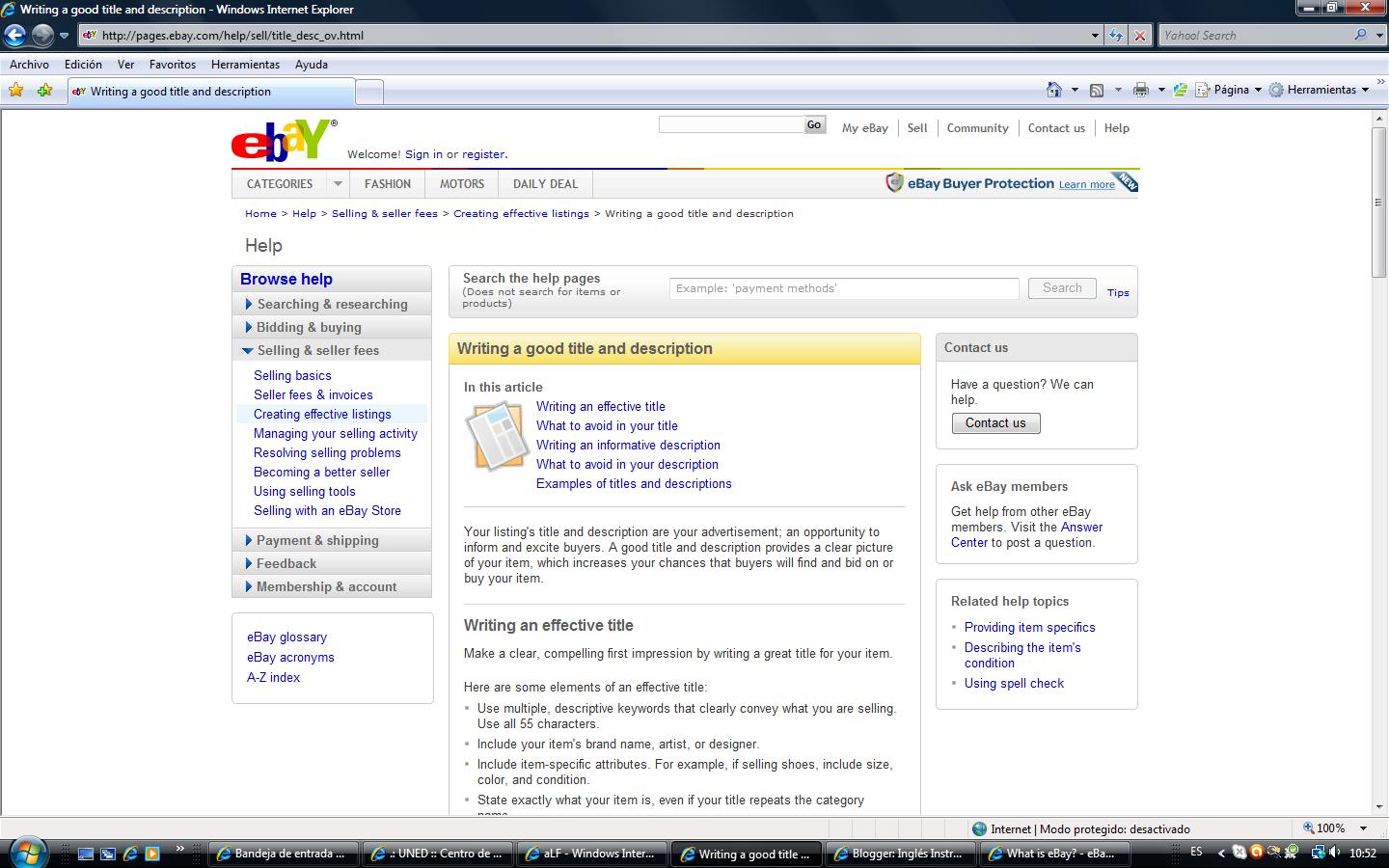Click the Windows Start orb

pyautogui.click(x=27, y=853)
